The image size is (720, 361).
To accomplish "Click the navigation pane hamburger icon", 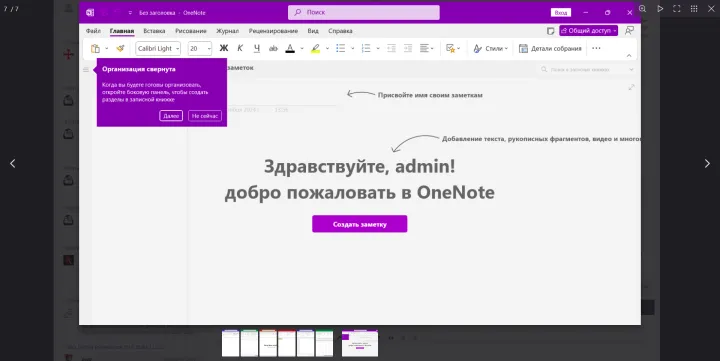I will click(86, 69).
